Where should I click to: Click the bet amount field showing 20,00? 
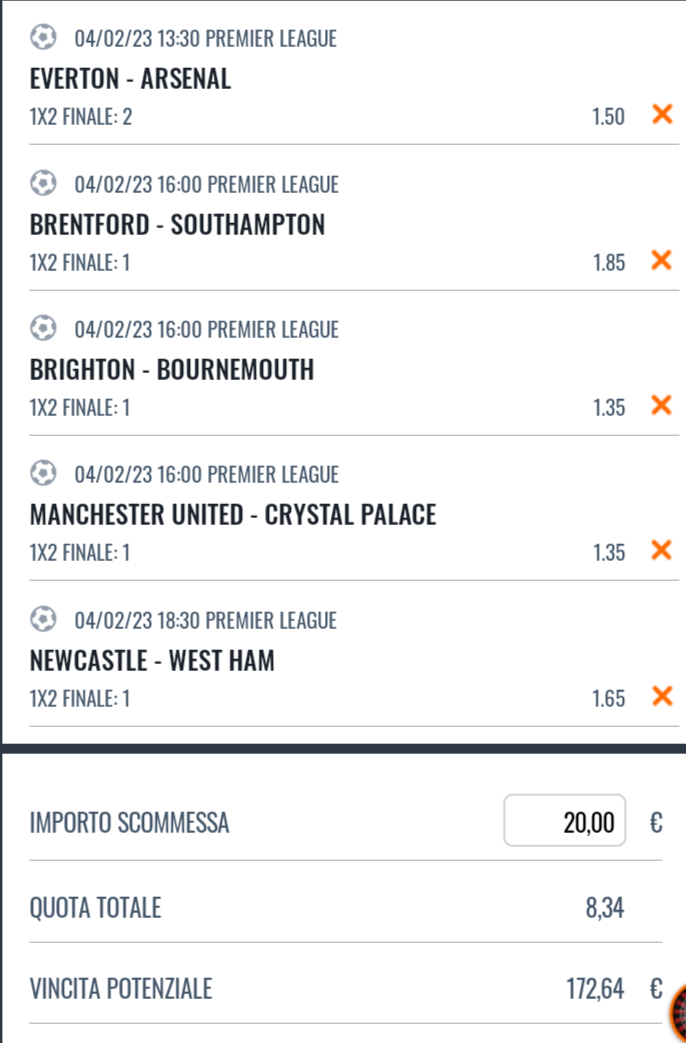(565, 822)
